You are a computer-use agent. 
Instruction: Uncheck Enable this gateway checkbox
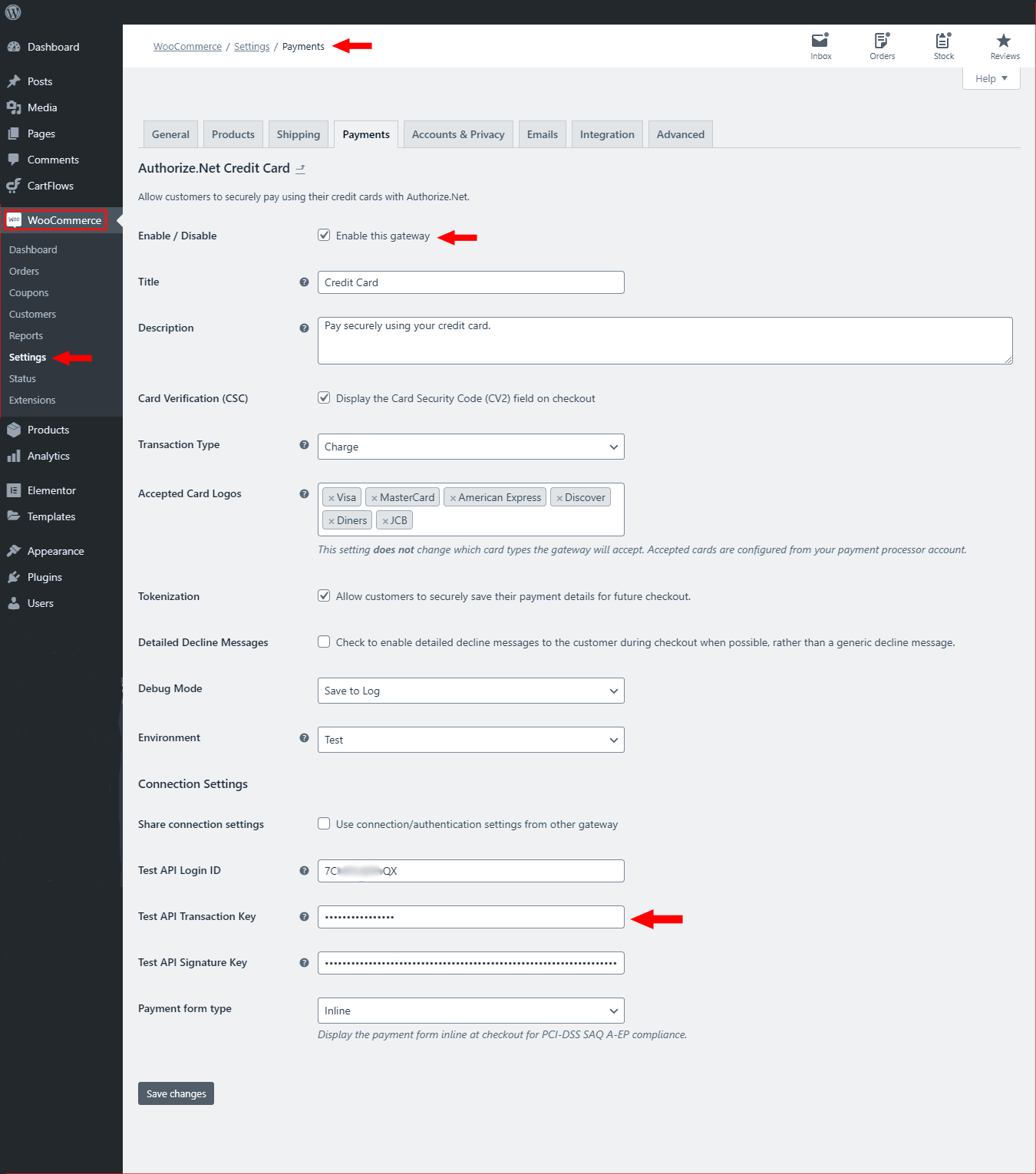[324, 236]
